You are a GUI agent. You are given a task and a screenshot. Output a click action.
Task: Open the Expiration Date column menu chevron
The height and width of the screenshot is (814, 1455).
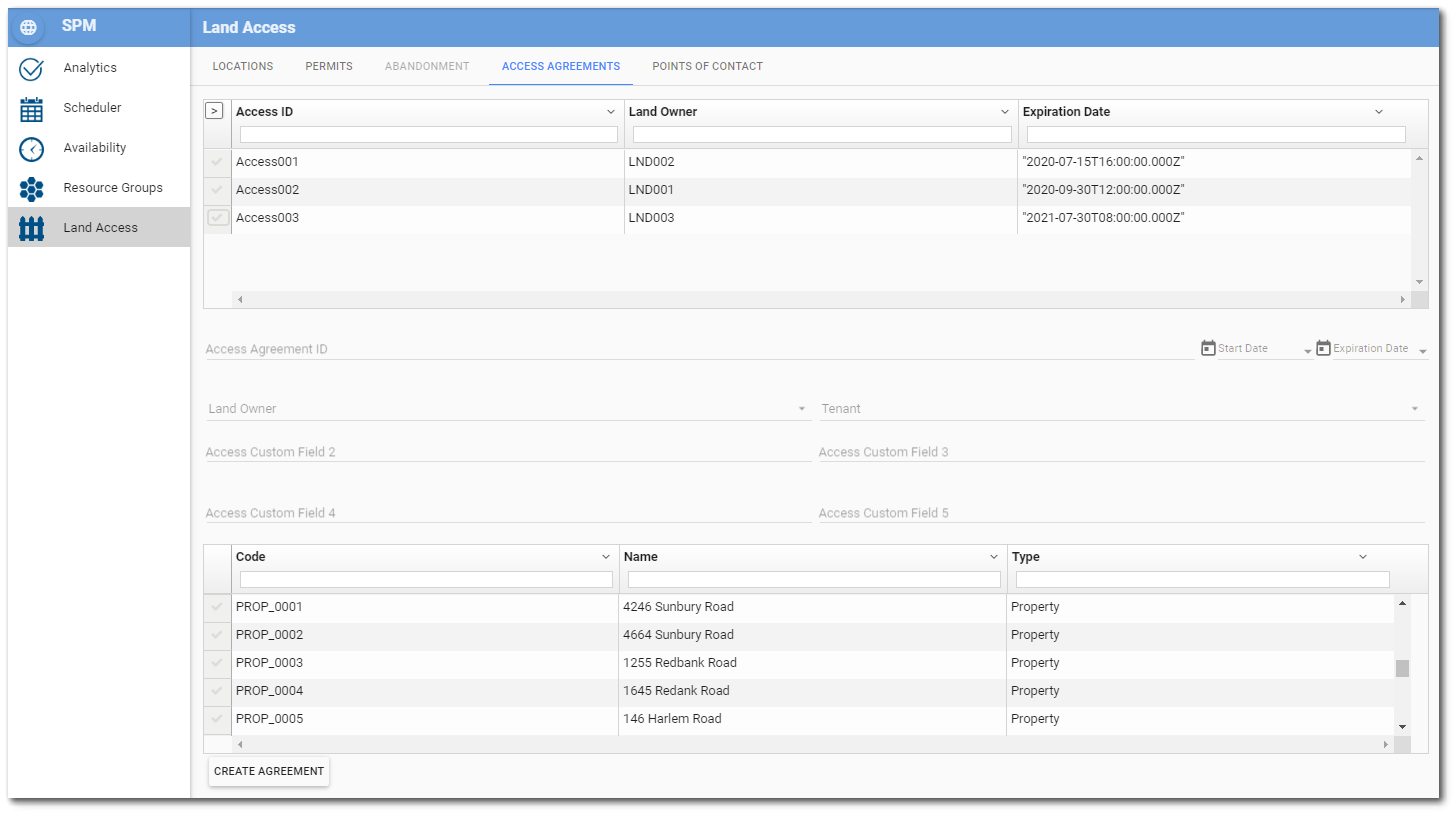1379,112
